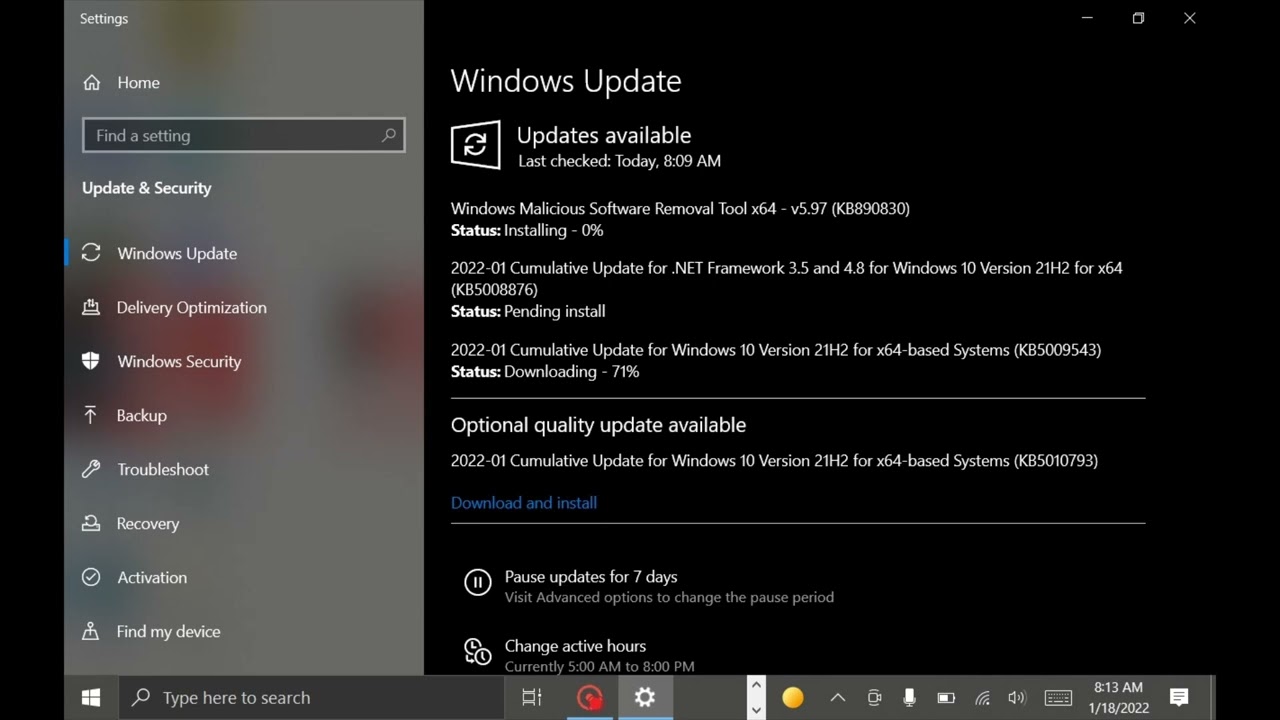
Task: Click the Cumulative Update KB5009543 entry
Action: tap(776, 350)
